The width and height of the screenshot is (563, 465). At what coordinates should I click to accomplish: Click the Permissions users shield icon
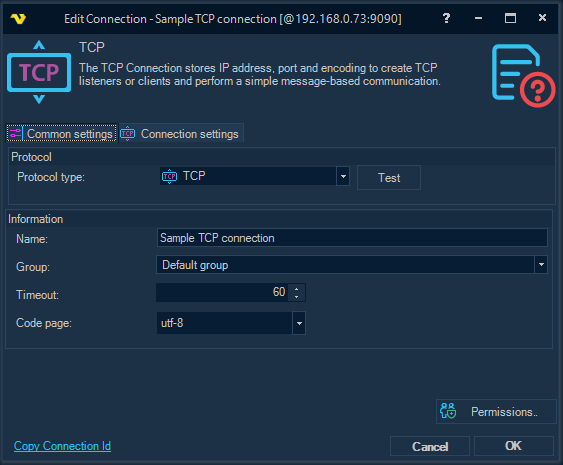448,411
